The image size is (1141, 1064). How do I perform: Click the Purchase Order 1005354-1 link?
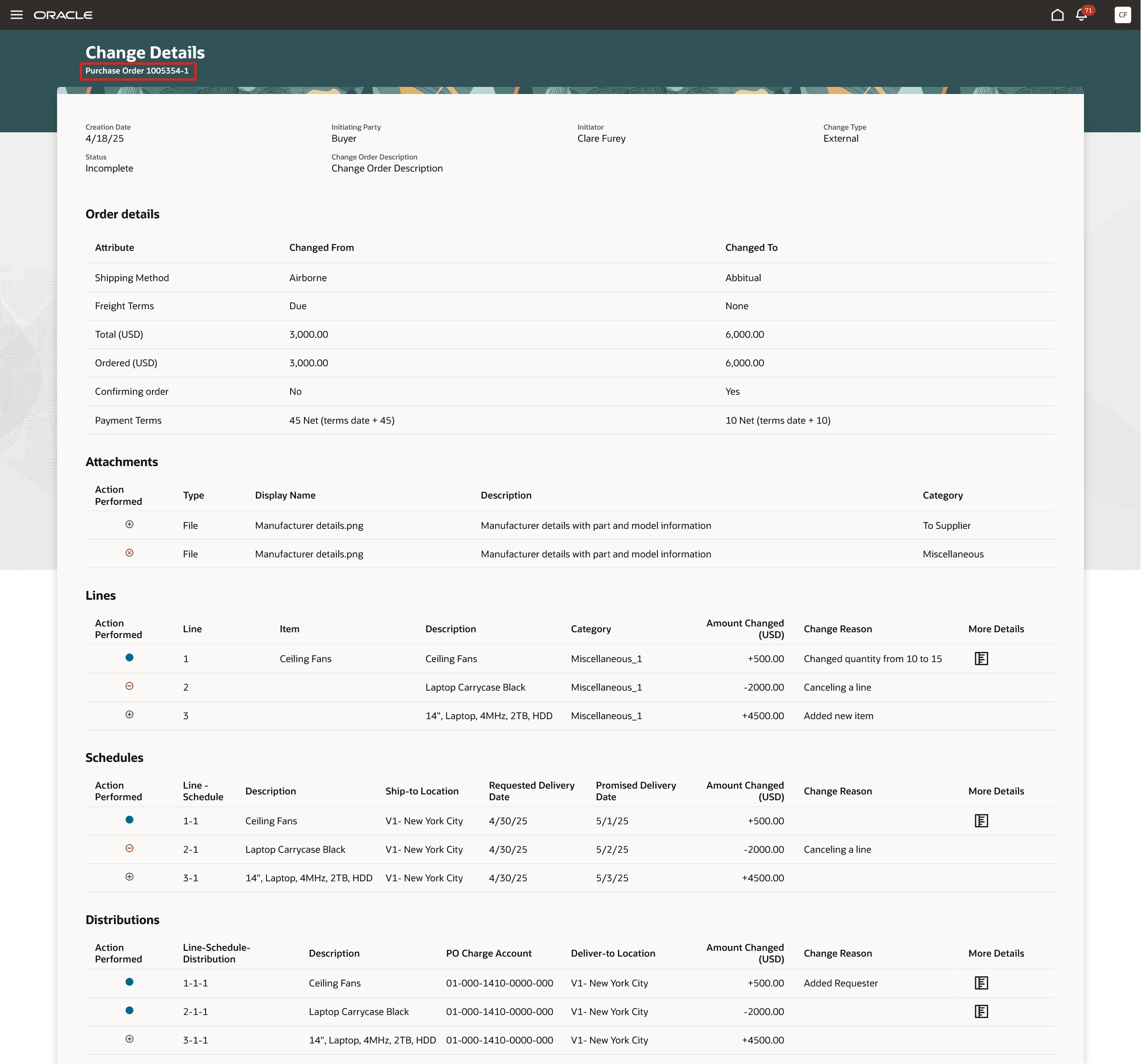[x=138, y=70]
